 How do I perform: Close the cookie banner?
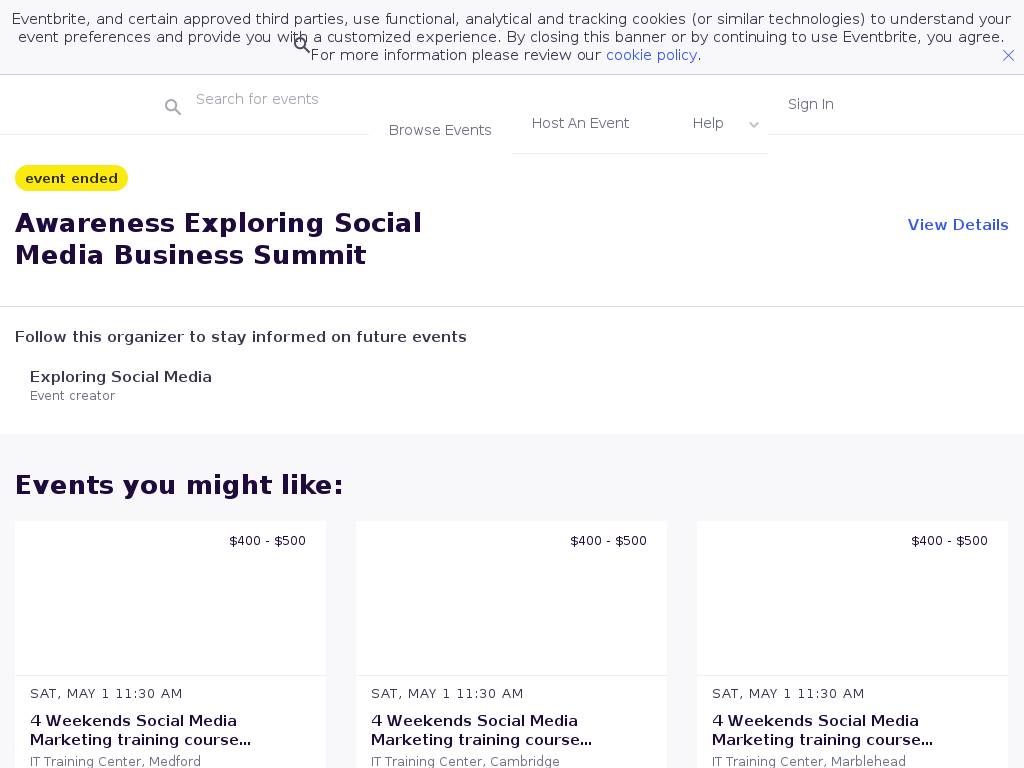coord(1008,56)
